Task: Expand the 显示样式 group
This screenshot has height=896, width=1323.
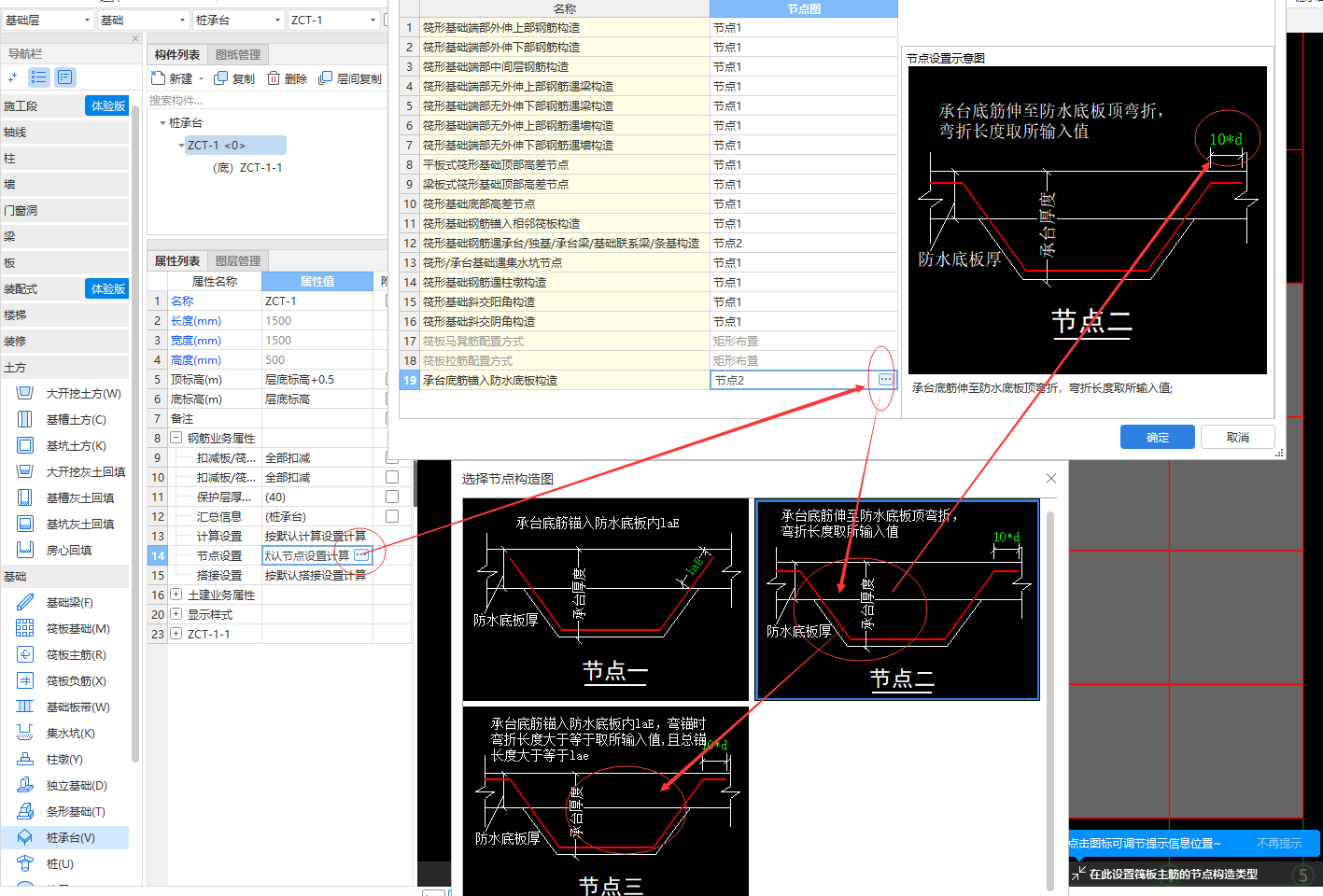Action: 176,614
